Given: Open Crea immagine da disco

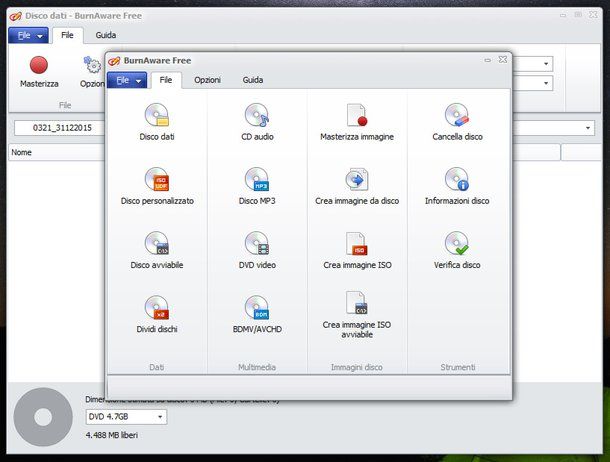Looking at the screenshot, I should (x=357, y=186).
